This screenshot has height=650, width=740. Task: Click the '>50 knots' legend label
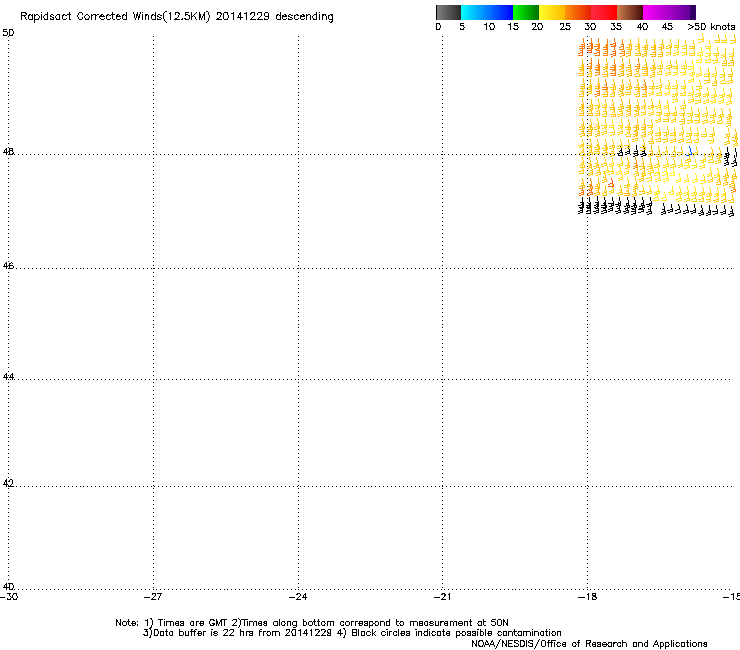pyautogui.click(x=711, y=27)
